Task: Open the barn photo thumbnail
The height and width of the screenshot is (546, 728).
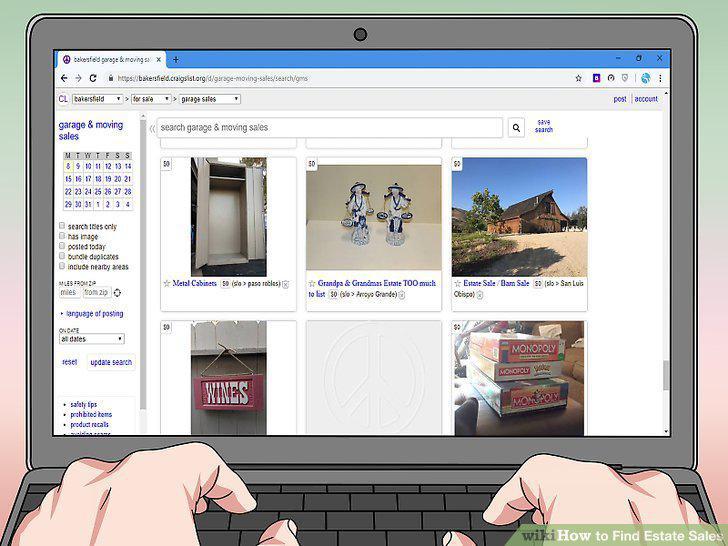Action: [519, 217]
